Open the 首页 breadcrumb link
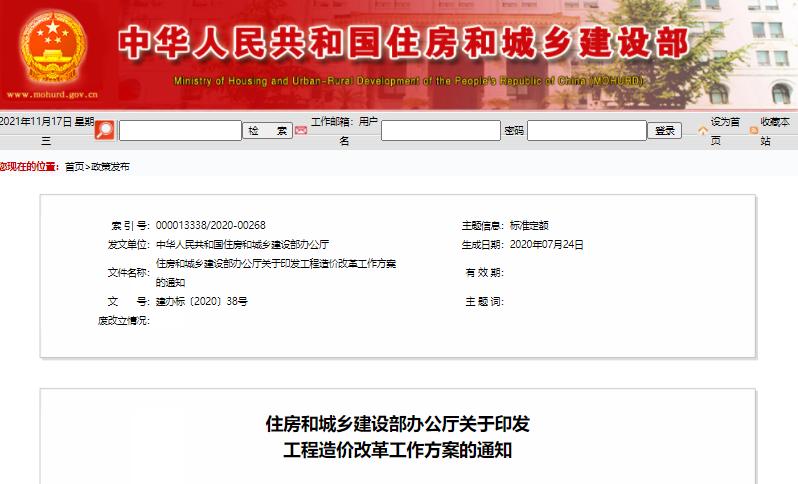The image size is (798, 484). pos(74,166)
